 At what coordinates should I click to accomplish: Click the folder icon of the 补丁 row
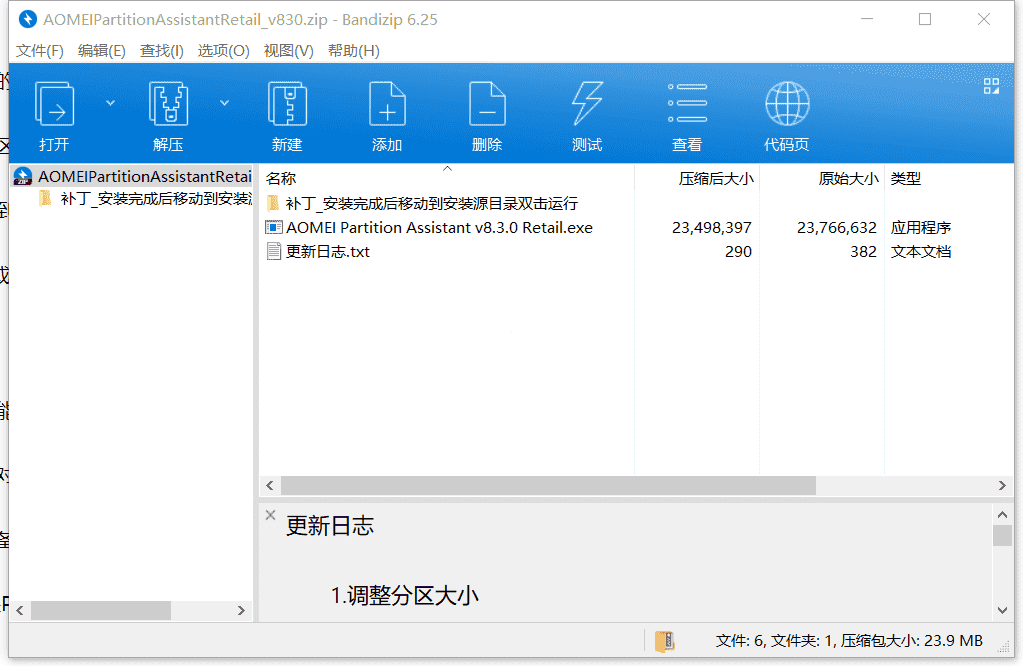273,203
